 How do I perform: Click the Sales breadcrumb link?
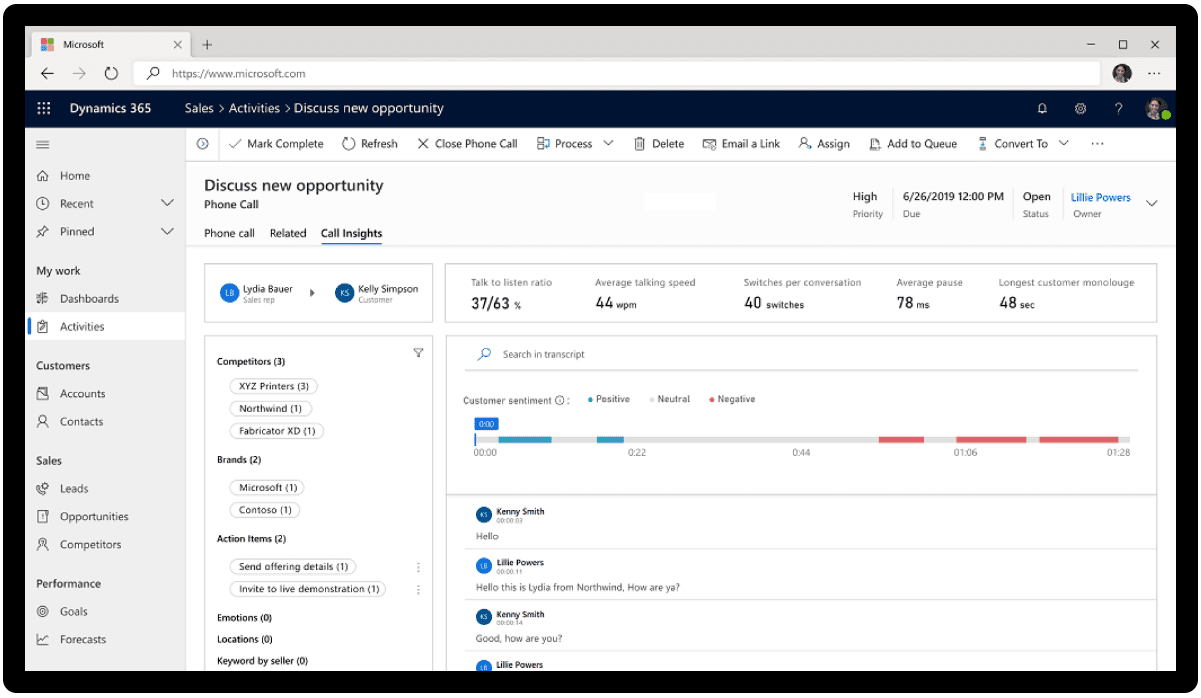click(x=199, y=108)
